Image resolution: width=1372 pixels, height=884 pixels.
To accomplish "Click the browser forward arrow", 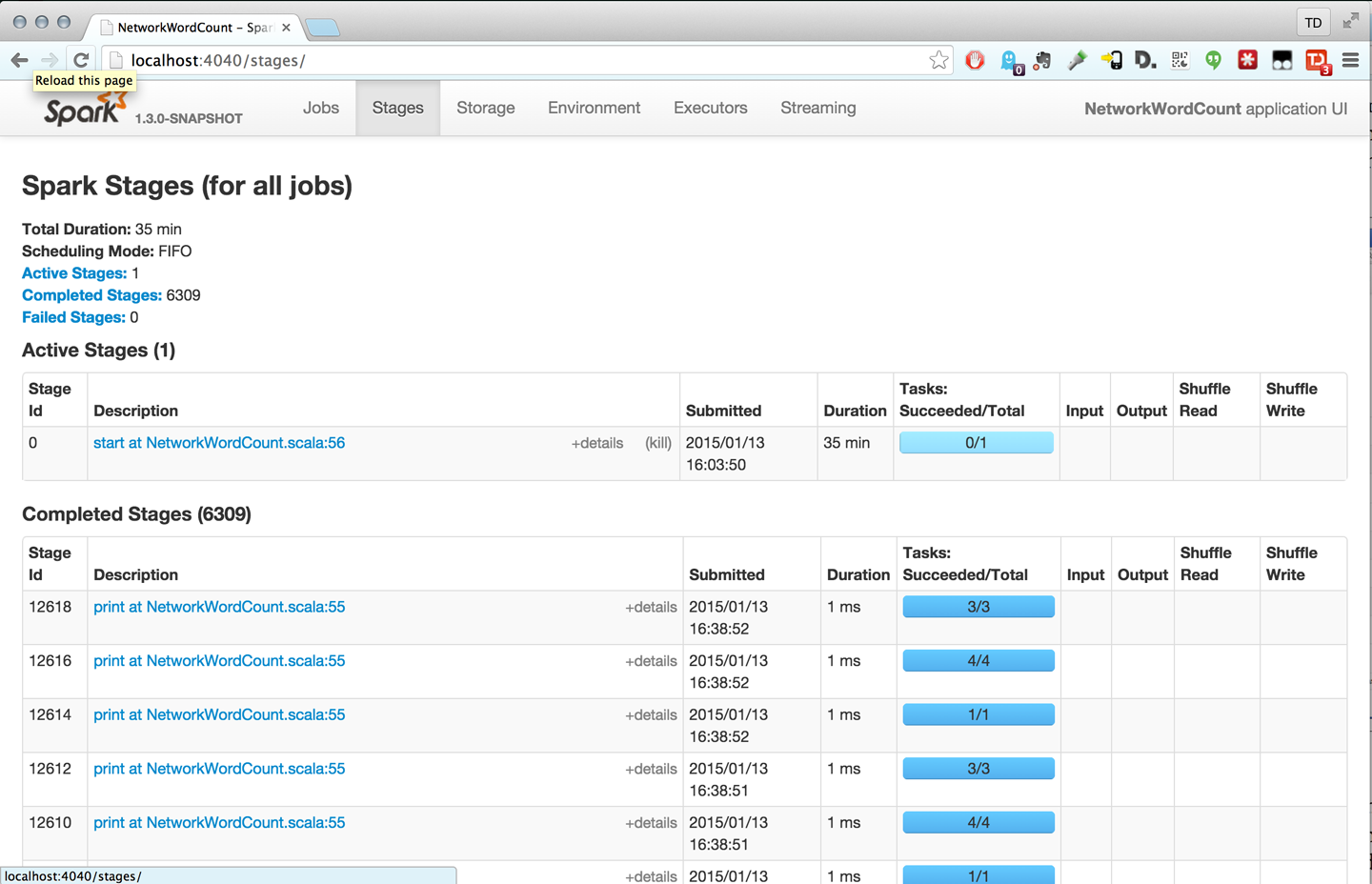I will [x=50, y=60].
